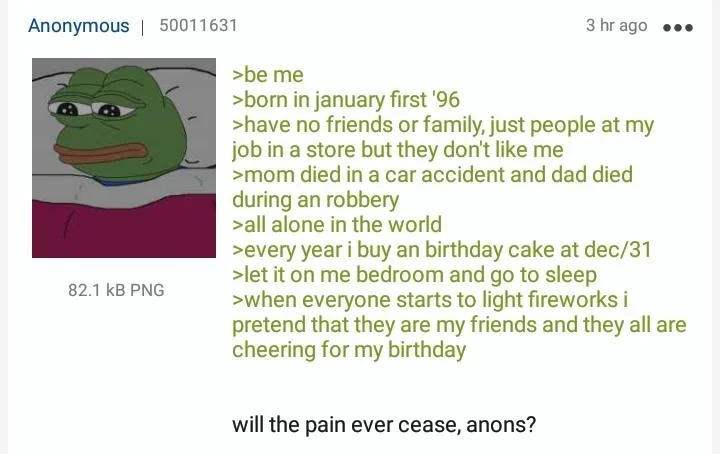Click the 'born in january first '96' line

[346, 100]
